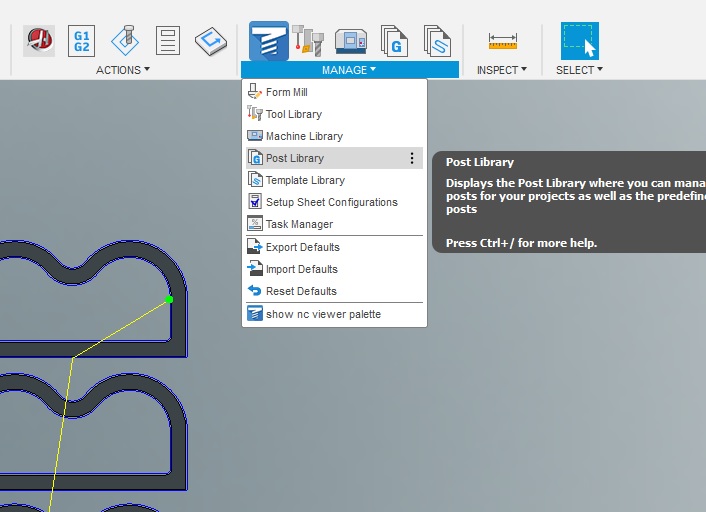This screenshot has height=512, width=706.
Task: Open Machine Library from the toolbar icon
Action: tap(351, 41)
